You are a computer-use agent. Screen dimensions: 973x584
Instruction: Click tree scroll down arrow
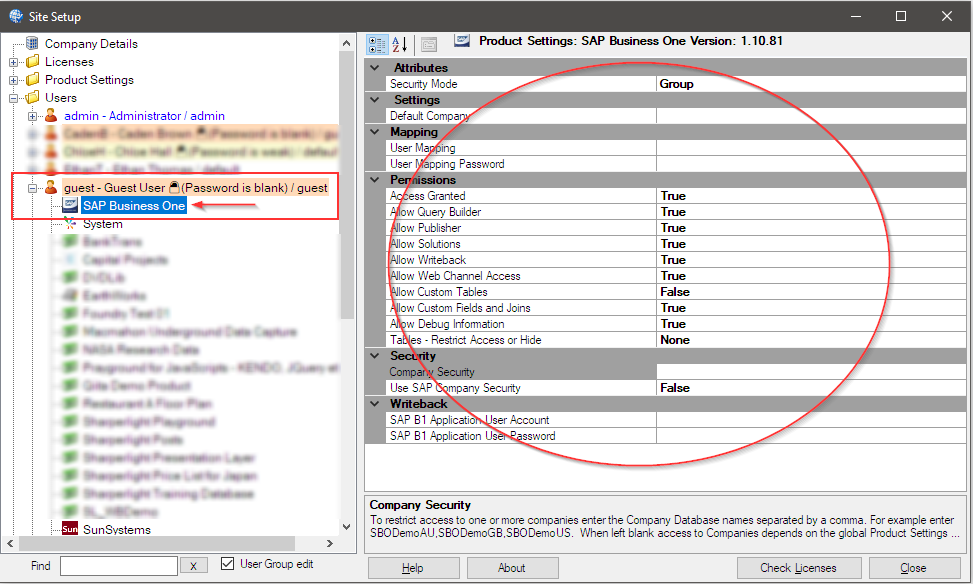[x=346, y=527]
